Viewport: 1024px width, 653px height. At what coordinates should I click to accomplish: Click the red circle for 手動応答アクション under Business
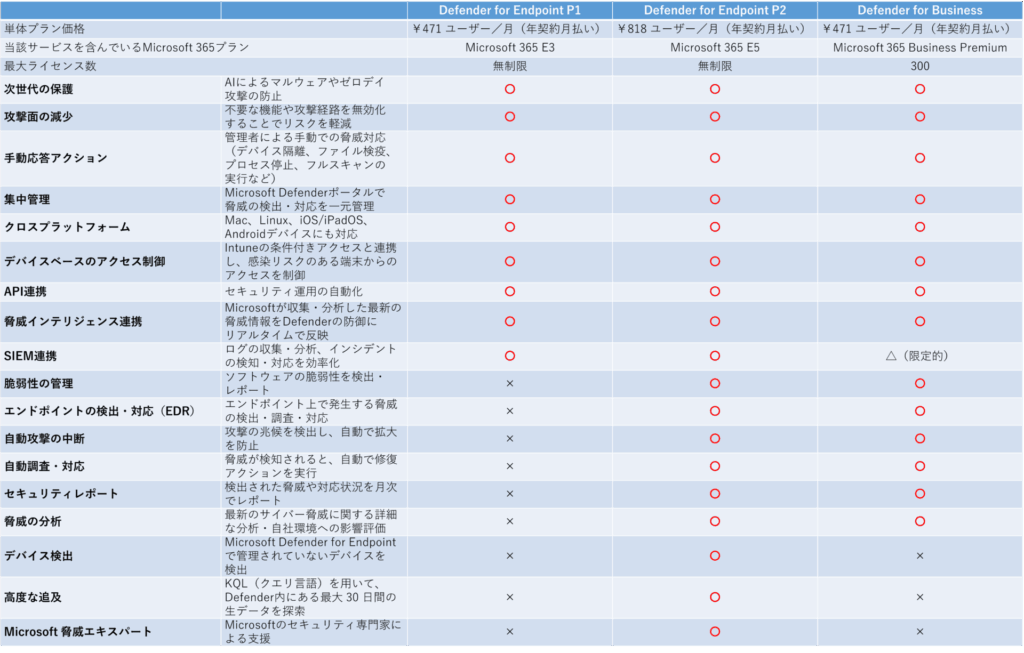(920, 158)
